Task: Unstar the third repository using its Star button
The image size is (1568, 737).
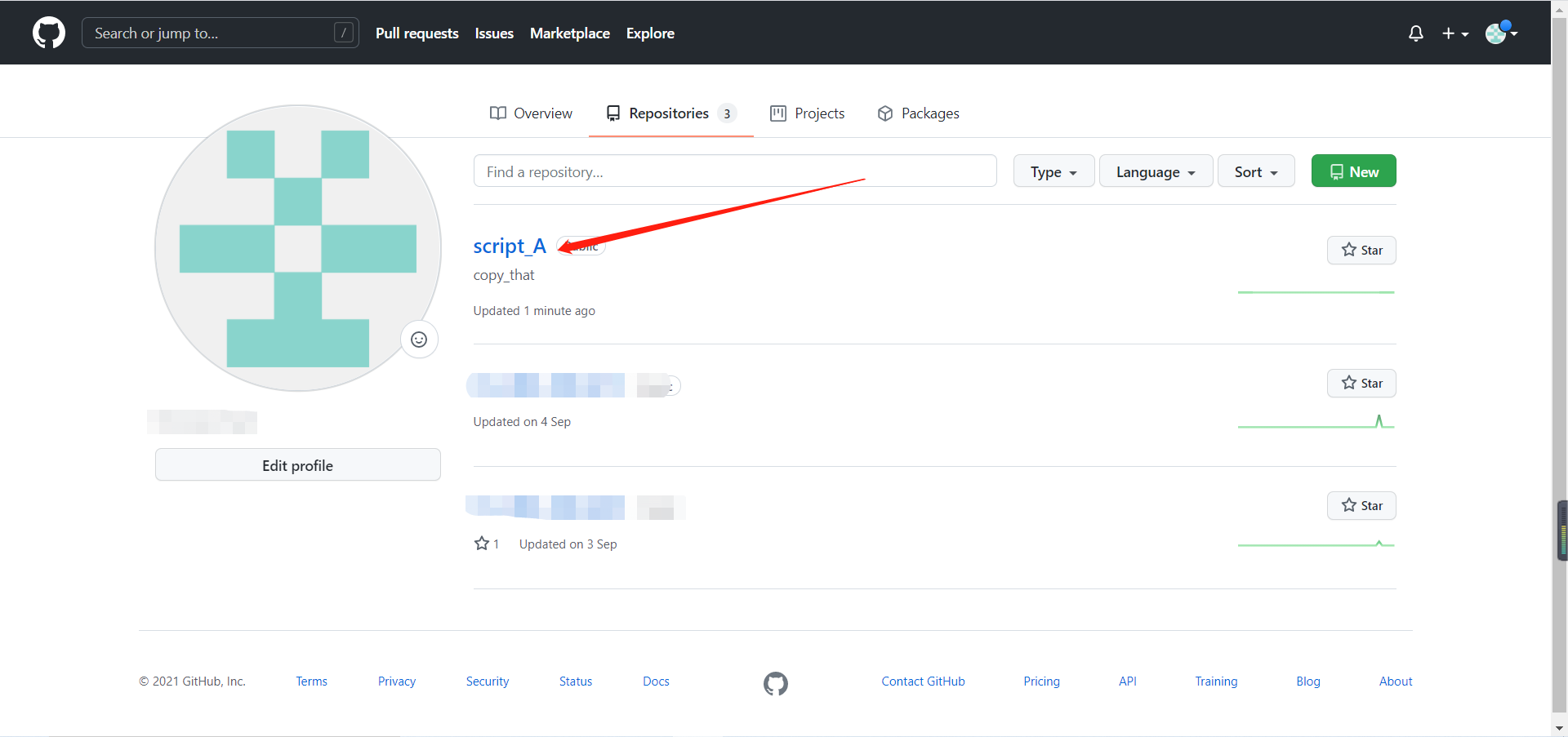Action: tap(1361, 505)
